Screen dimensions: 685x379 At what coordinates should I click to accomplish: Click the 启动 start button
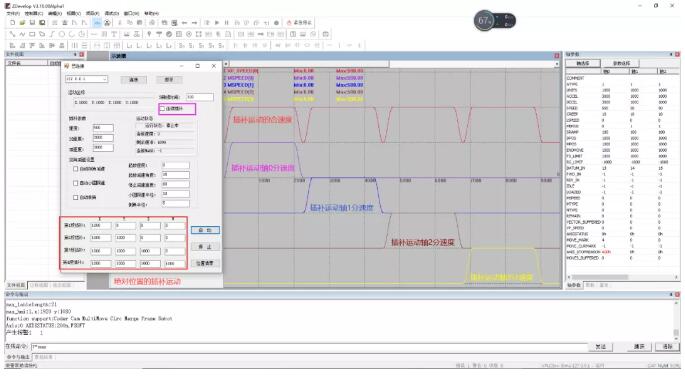205,230
